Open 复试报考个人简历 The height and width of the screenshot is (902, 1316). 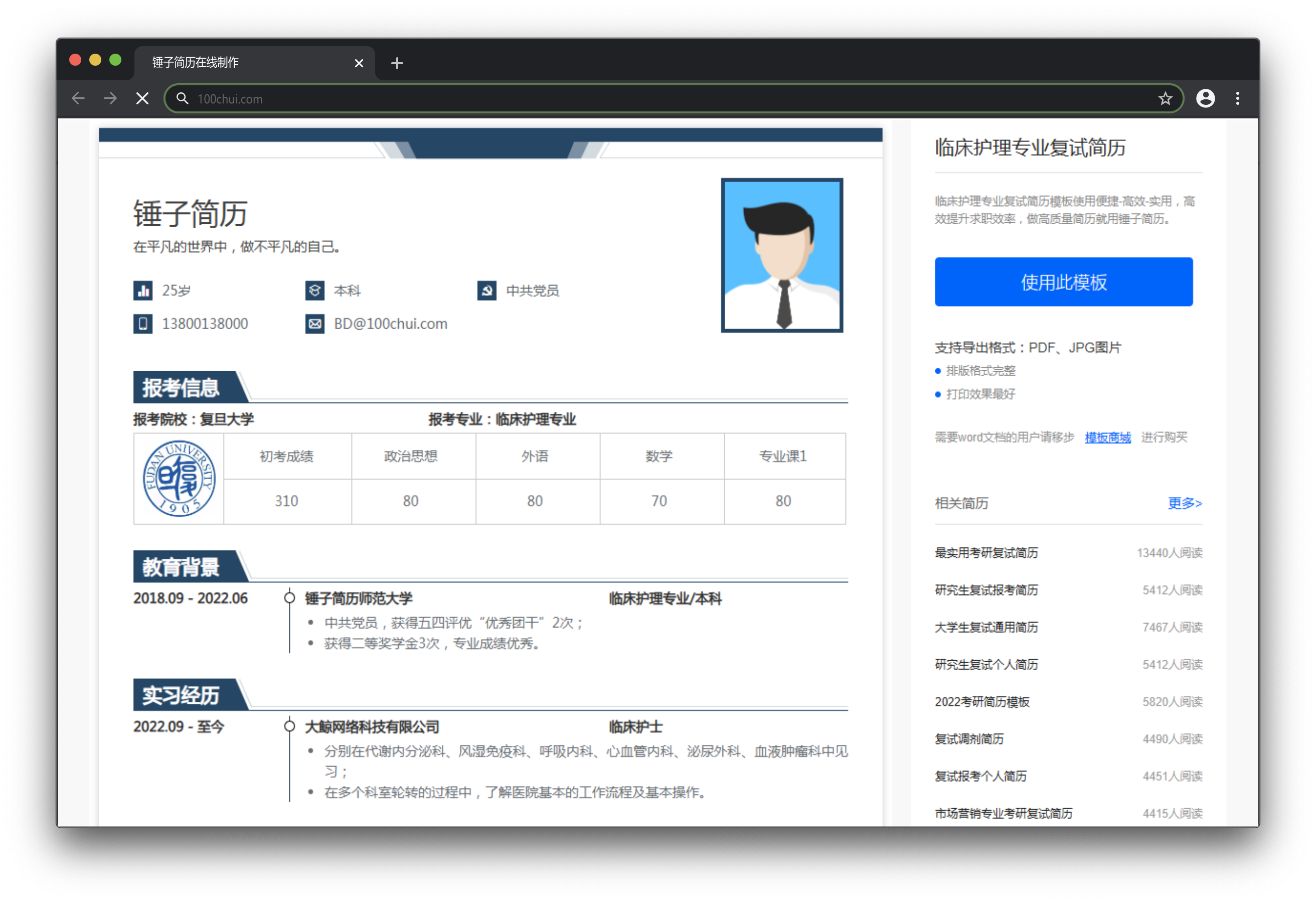[x=980, y=776]
